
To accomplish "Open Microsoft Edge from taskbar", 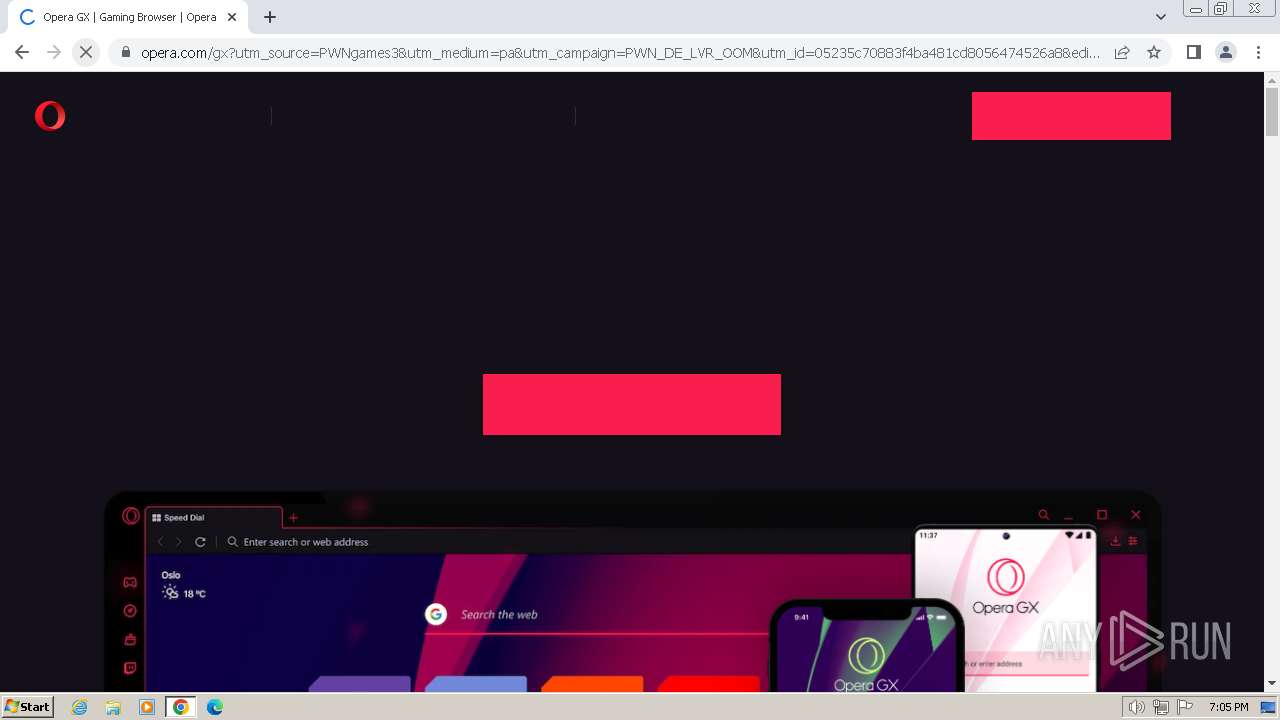I will [x=215, y=707].
